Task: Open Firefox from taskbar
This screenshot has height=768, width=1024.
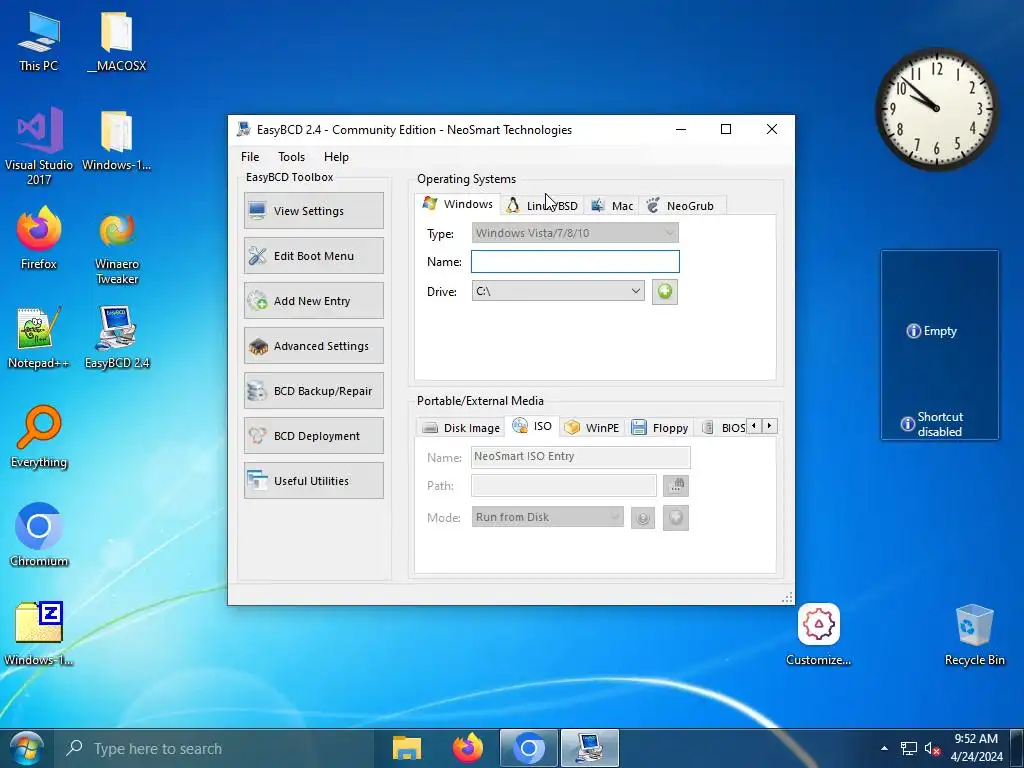Action: (x=468, y=748)
